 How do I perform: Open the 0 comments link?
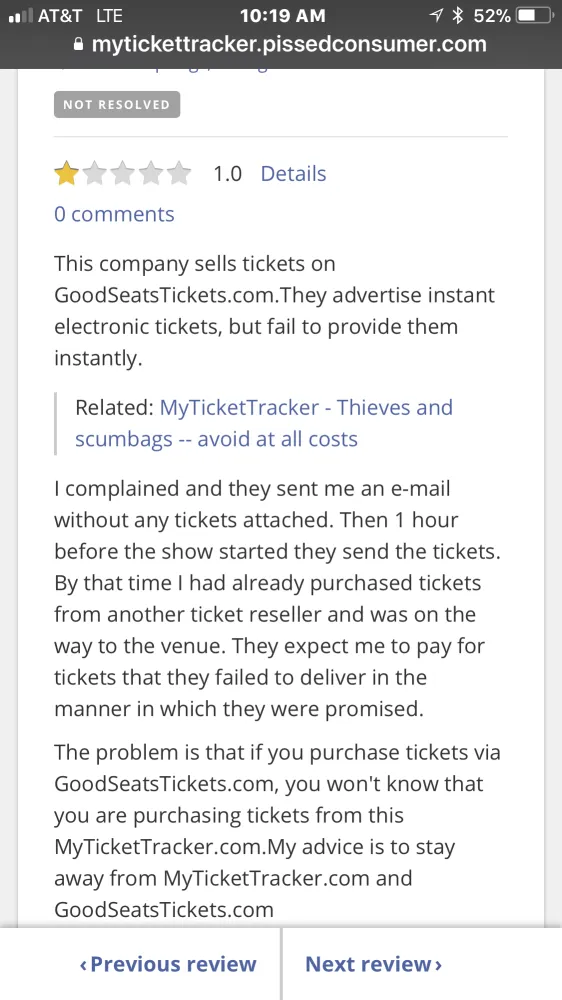114,214
